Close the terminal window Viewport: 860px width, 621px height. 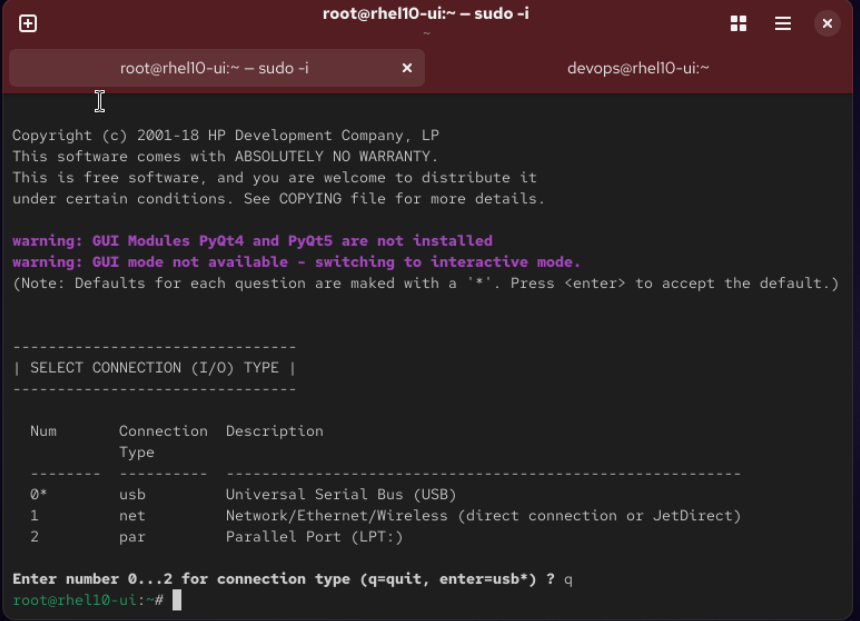pos(827,23)
